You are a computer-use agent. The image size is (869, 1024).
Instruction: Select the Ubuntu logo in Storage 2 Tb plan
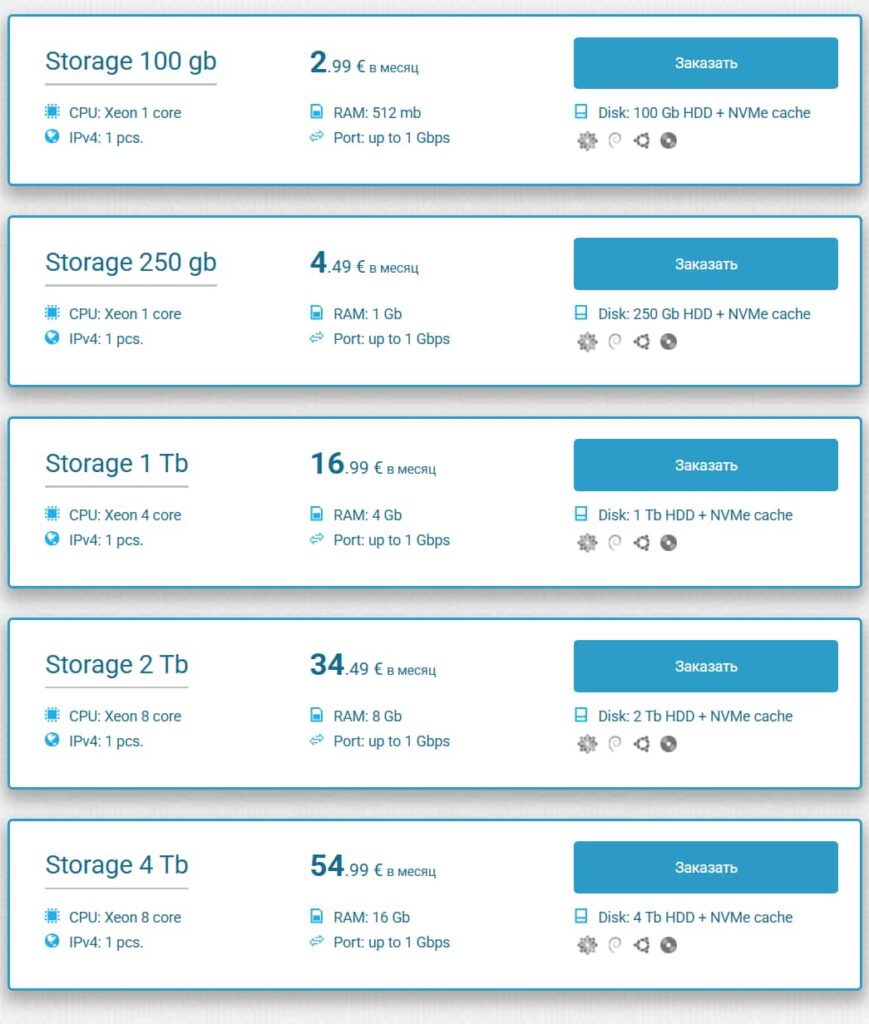click(x=640, y=744)
